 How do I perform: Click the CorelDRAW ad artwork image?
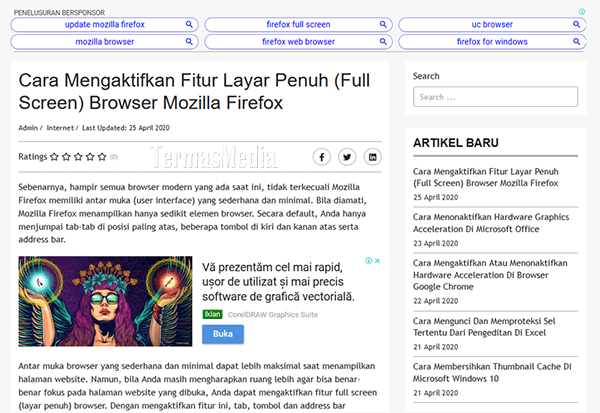105,301
